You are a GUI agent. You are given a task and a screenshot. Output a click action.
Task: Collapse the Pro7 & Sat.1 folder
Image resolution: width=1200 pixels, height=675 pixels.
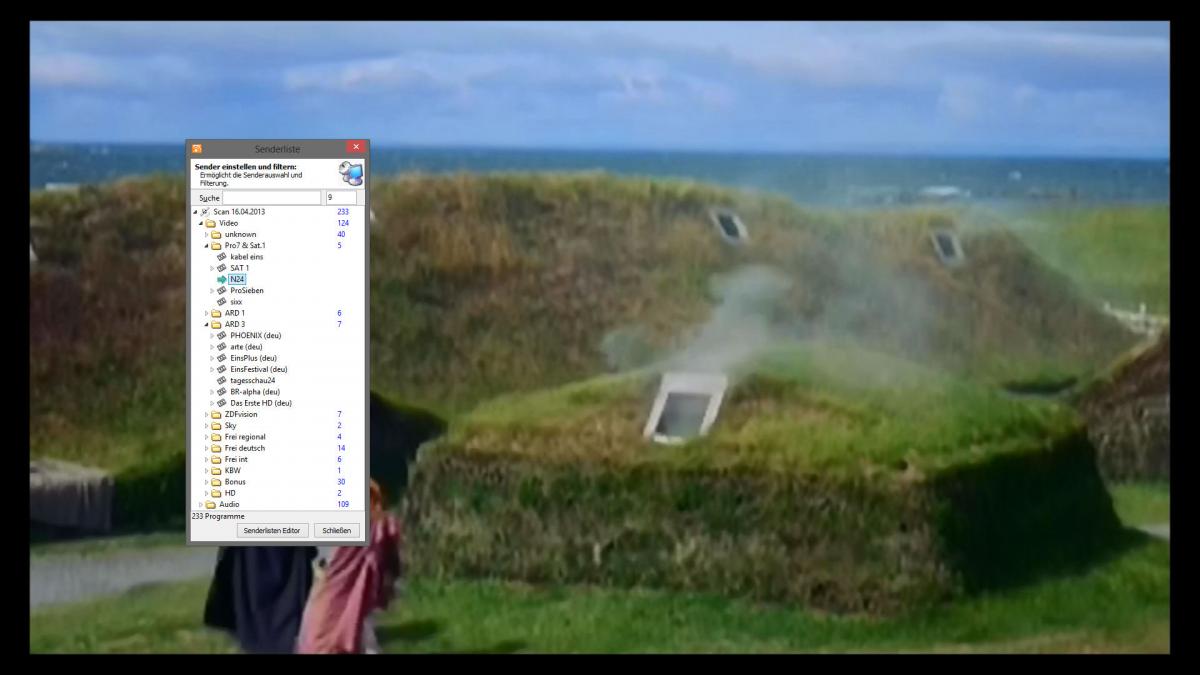click(206, 246)
